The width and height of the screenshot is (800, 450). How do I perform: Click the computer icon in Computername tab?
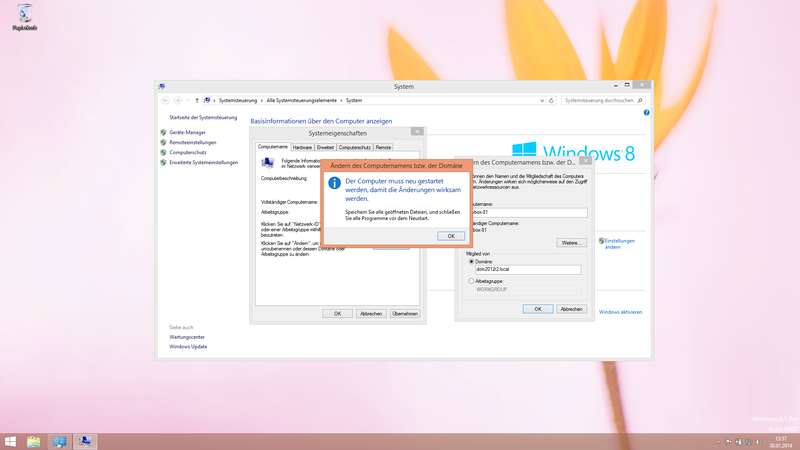pyautogui.click(x=267, y=163)
